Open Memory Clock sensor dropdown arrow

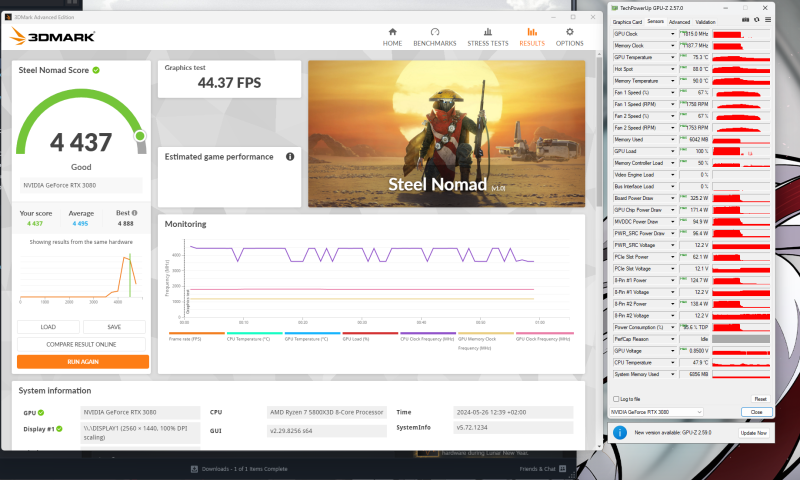[672, 45]
